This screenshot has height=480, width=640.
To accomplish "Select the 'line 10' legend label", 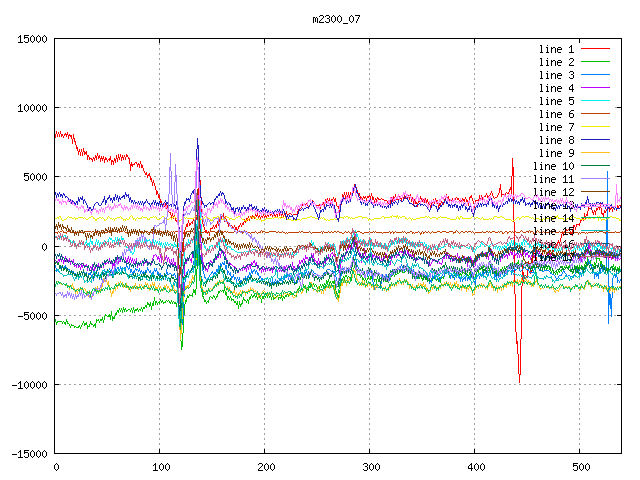I will (x=553, y=166).
